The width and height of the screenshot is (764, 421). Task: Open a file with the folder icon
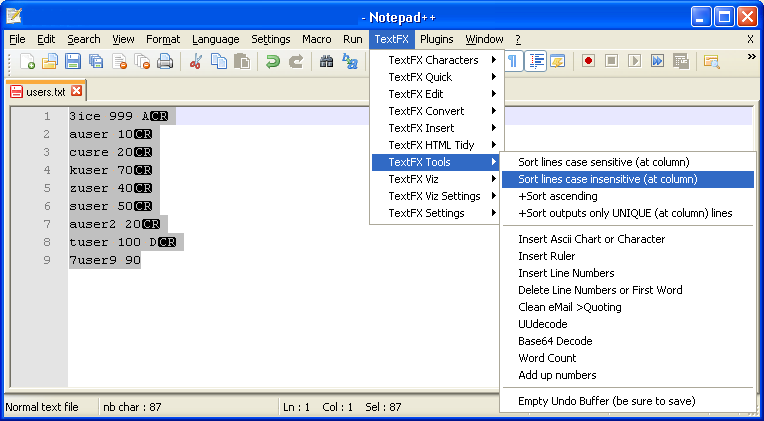(x=50, y=61)
